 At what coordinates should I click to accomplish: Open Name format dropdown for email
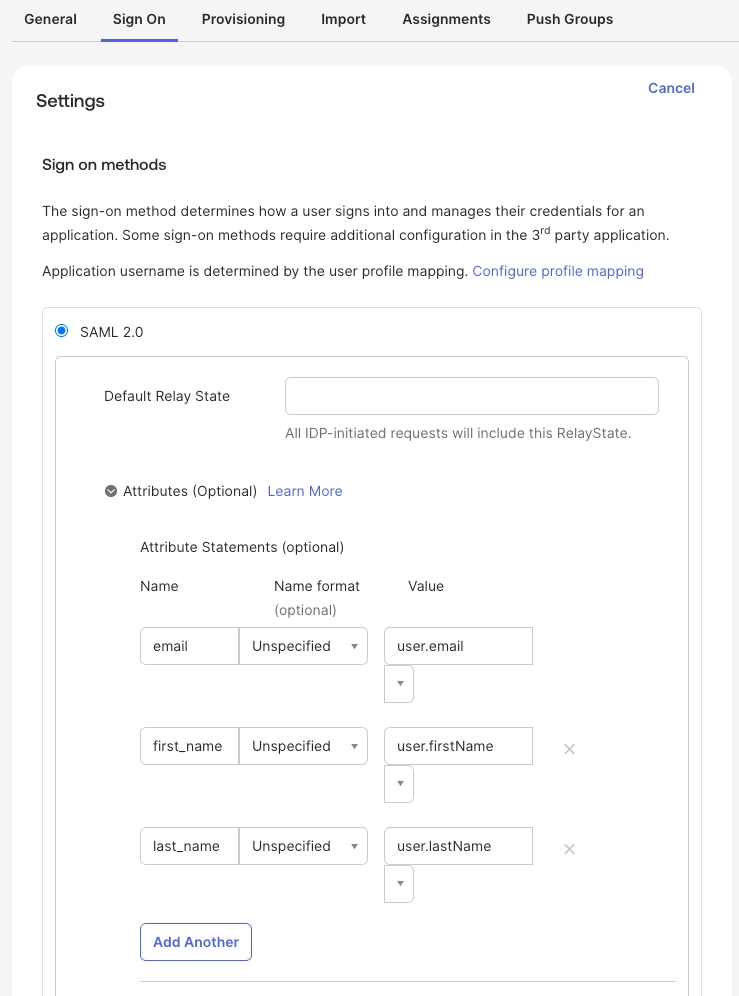pos(304,646)
